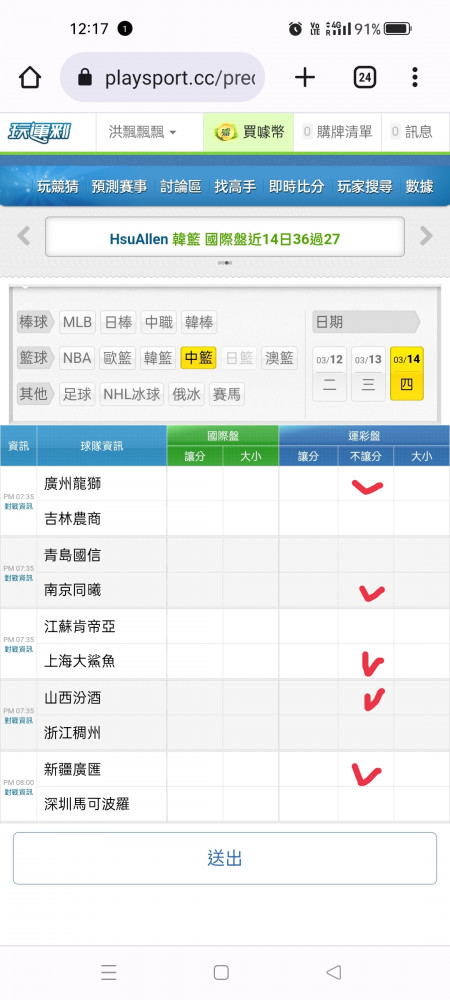Show the previous banner with left arrow
The width and height of the screenshot is (450, 1000).
pos(24,236)
